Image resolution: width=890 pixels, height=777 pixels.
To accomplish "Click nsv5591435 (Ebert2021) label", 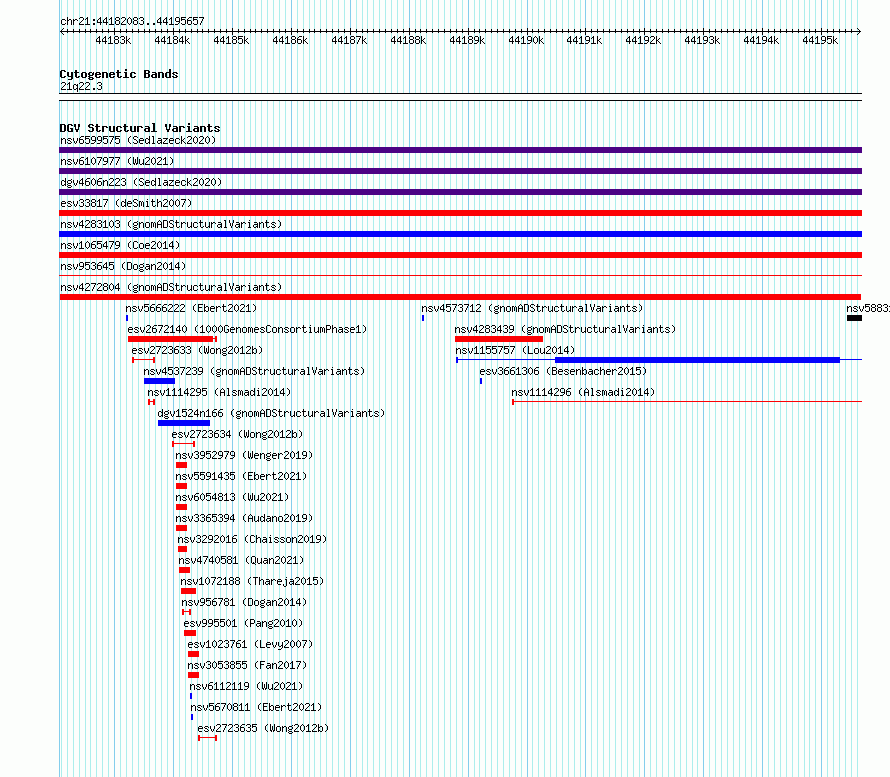I will (241, 476).
